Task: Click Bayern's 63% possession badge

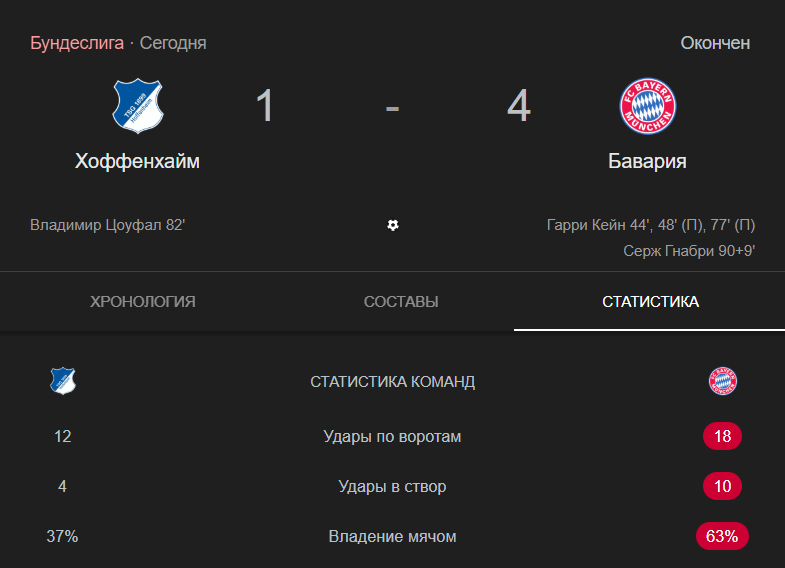Action: point(722,537)
